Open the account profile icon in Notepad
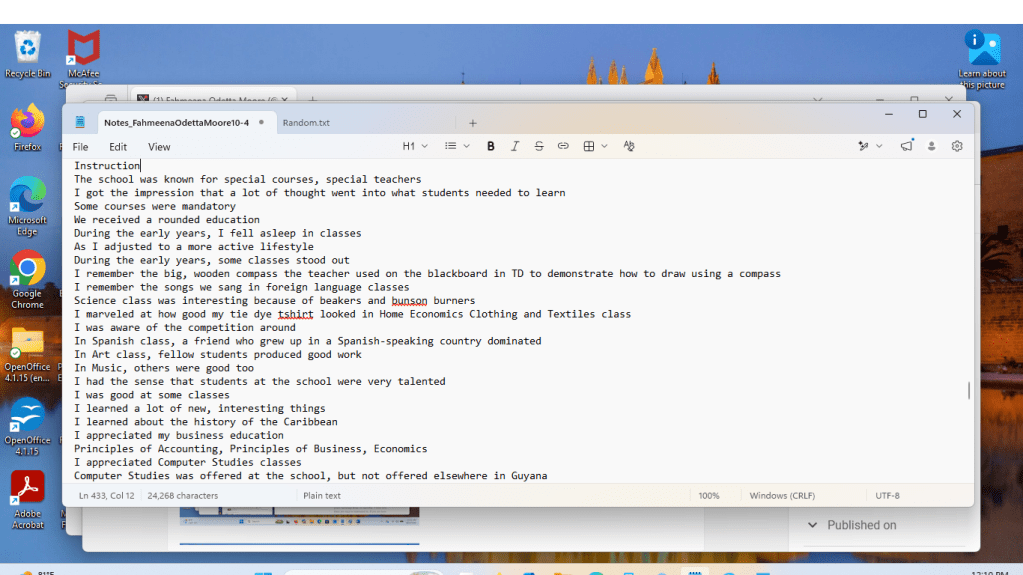The height and width of the screenshot is (575, 1023). [x=932, y=146]
